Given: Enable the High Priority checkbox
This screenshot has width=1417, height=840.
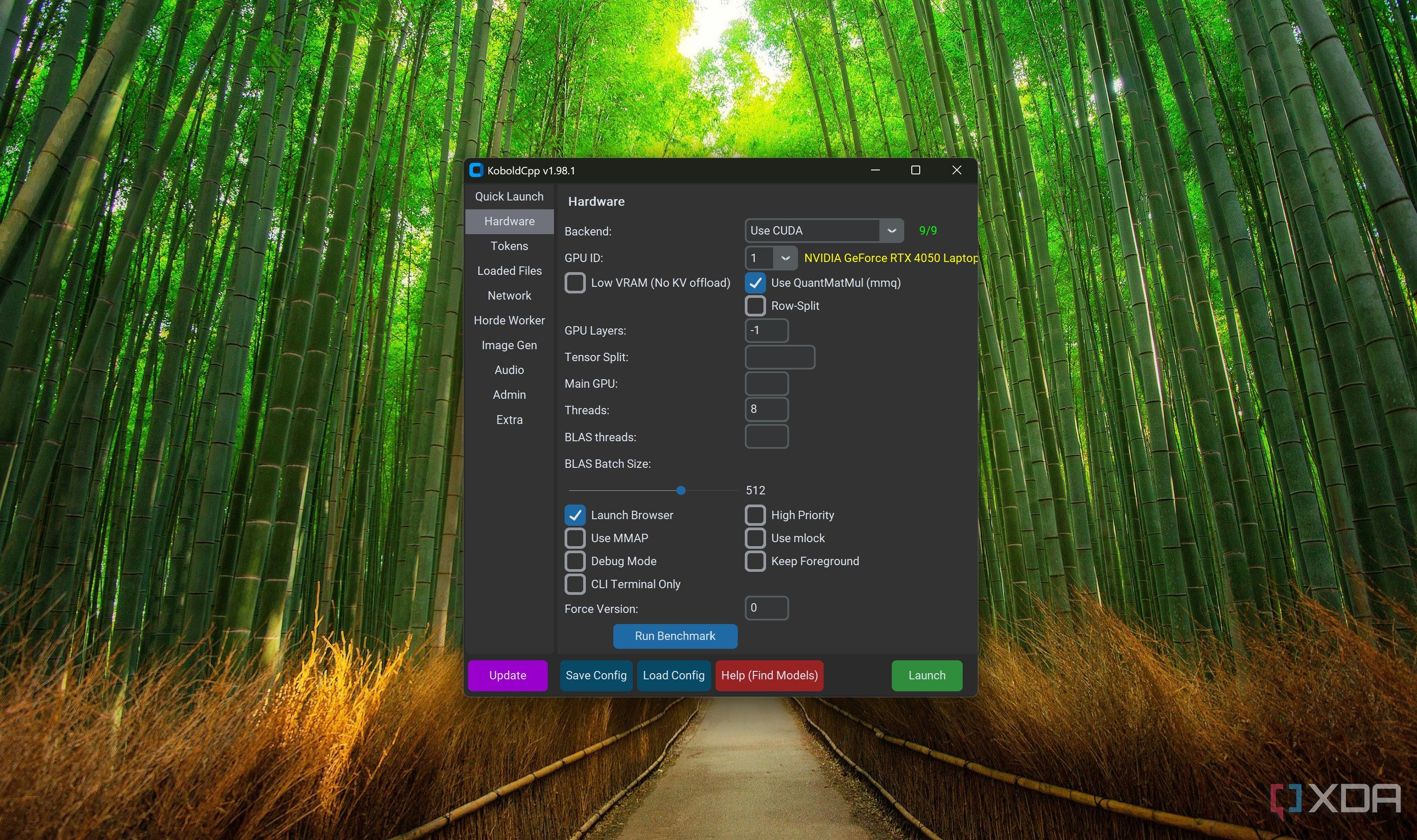Looking at the screenshot, I should pos(755,515).
